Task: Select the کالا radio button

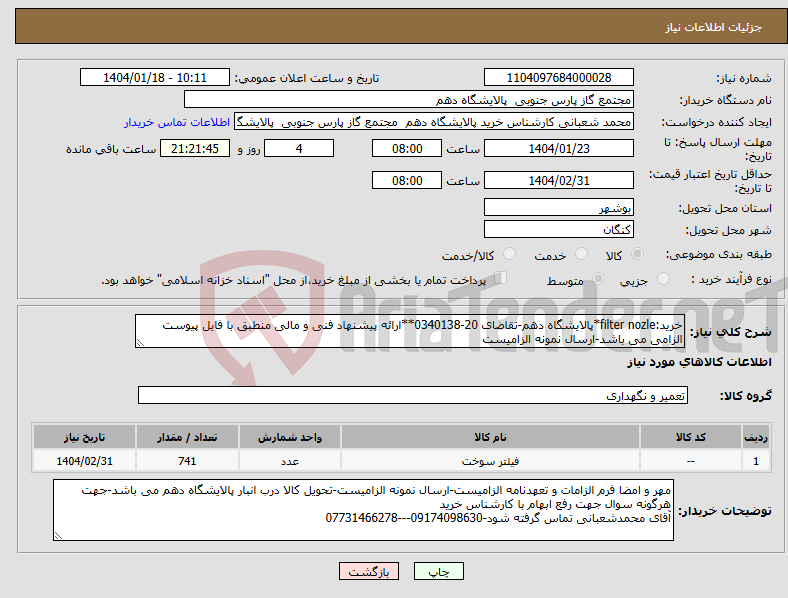Action: 637,254
